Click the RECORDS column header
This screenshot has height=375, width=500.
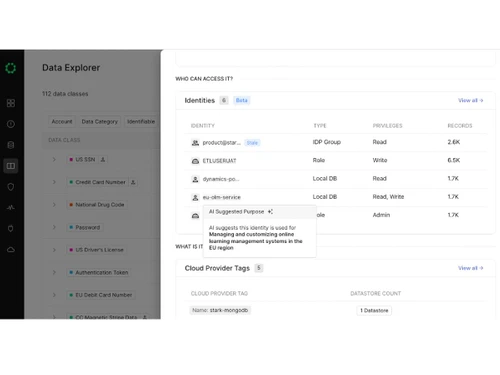point(460,126)
